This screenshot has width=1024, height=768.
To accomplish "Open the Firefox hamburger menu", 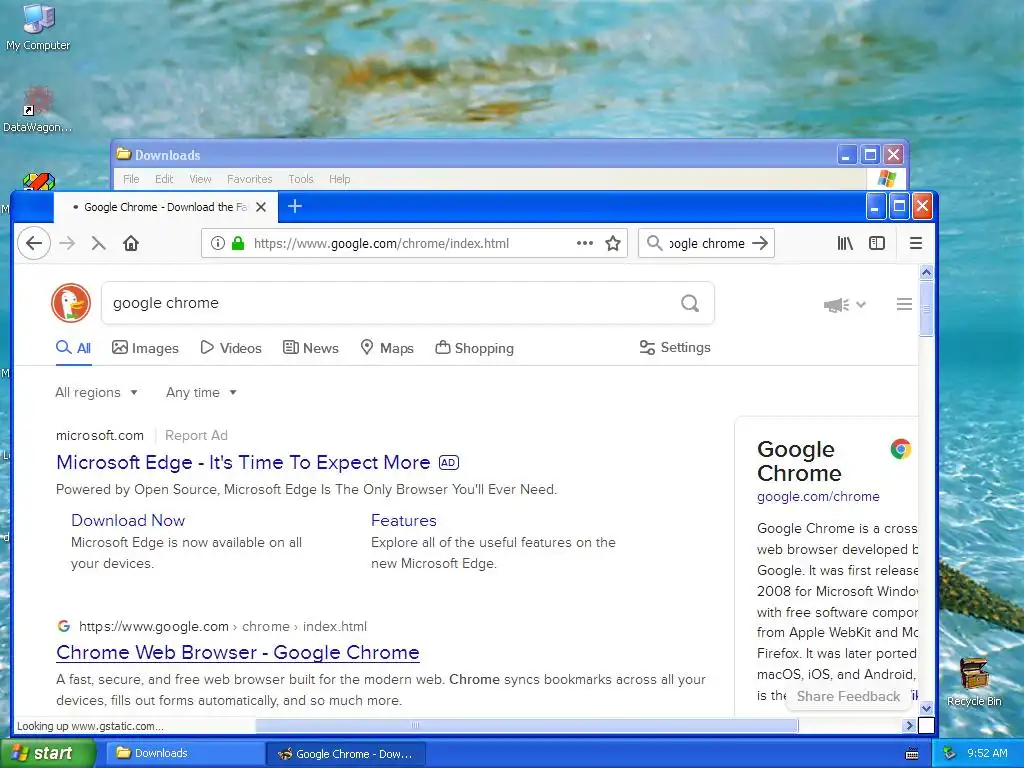I will pos(916,244).
